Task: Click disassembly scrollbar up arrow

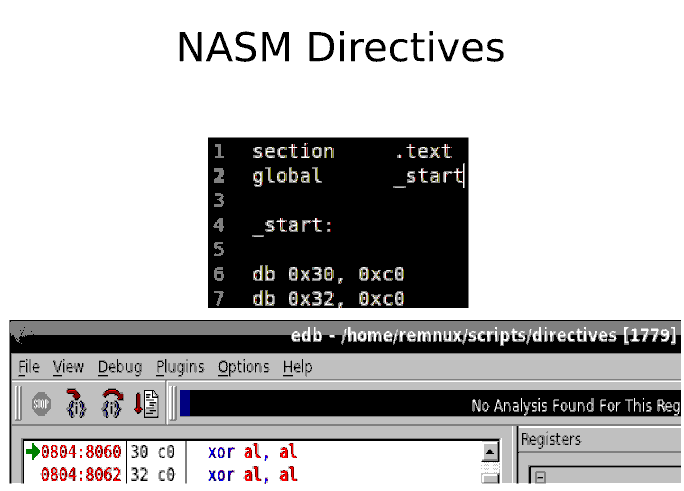Action: [490, 452]
